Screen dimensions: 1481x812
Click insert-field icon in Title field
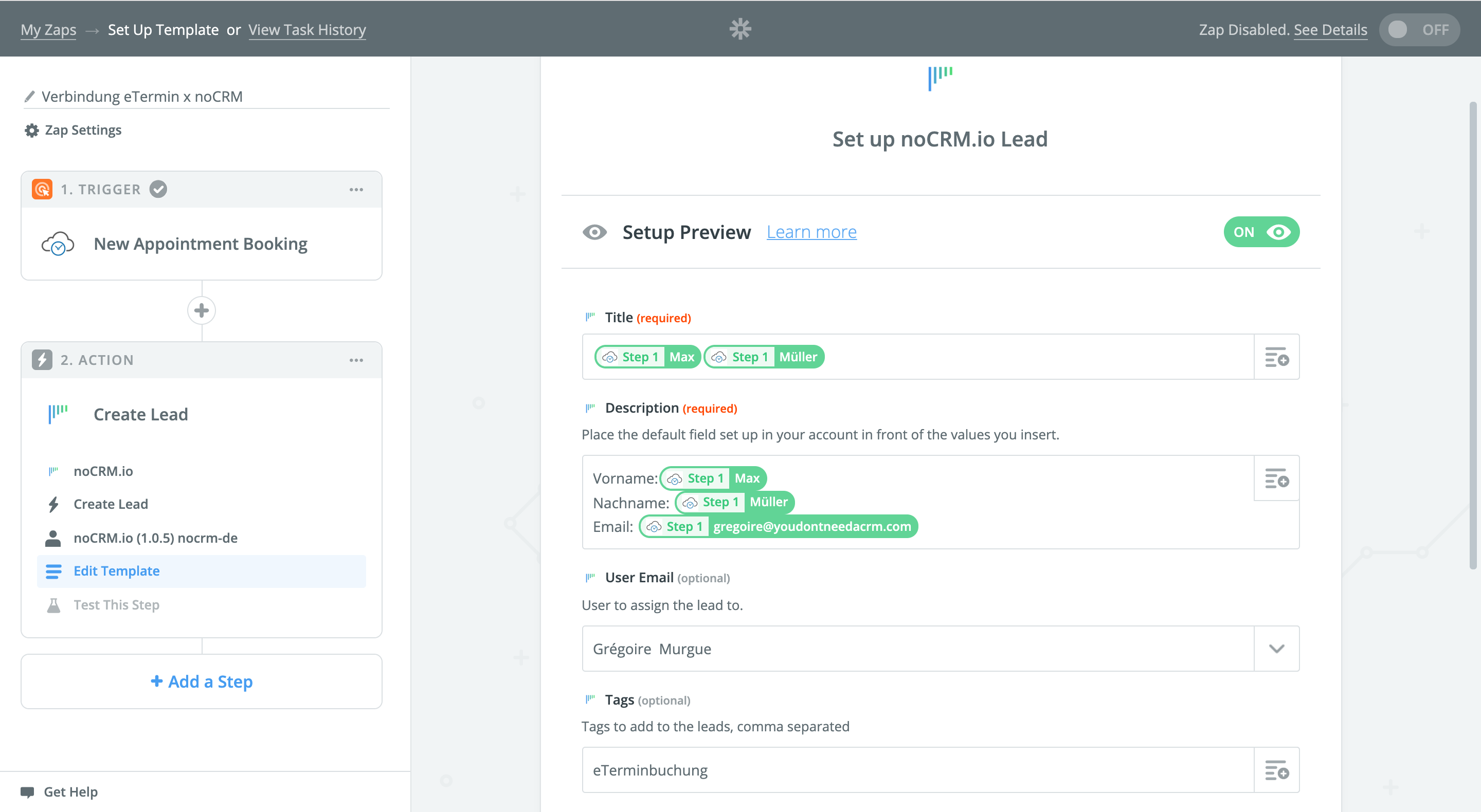[x=1276, y=357]
